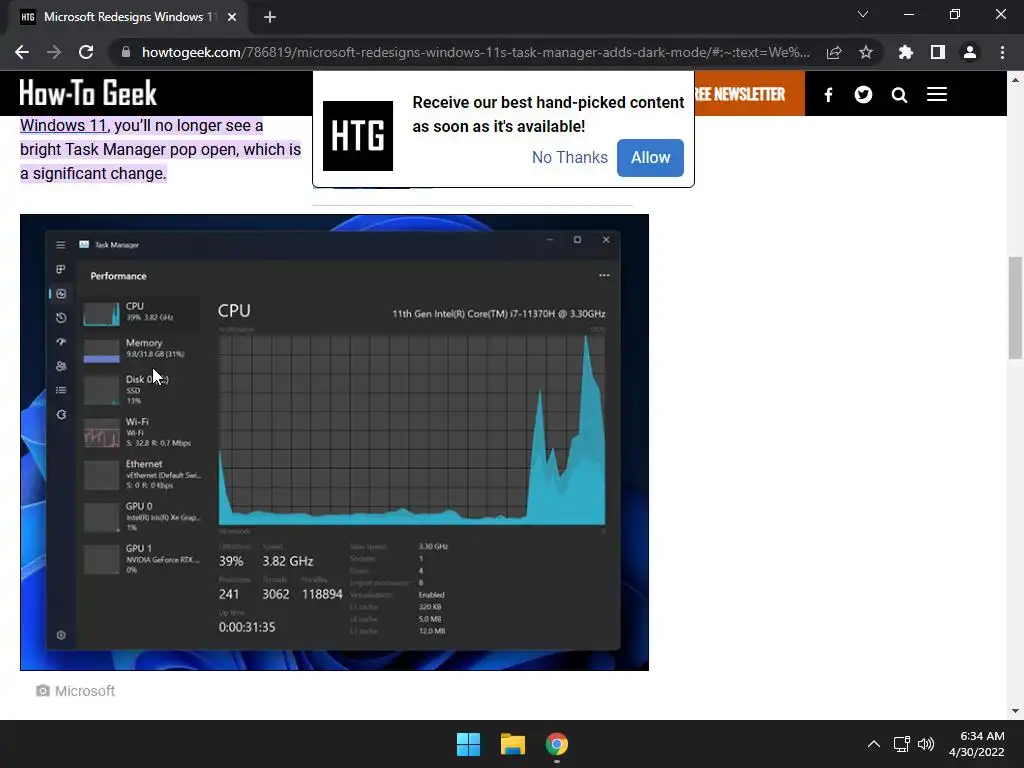Reload the current page
This screenshot has height=768, width=1024.
click(86, 52)
